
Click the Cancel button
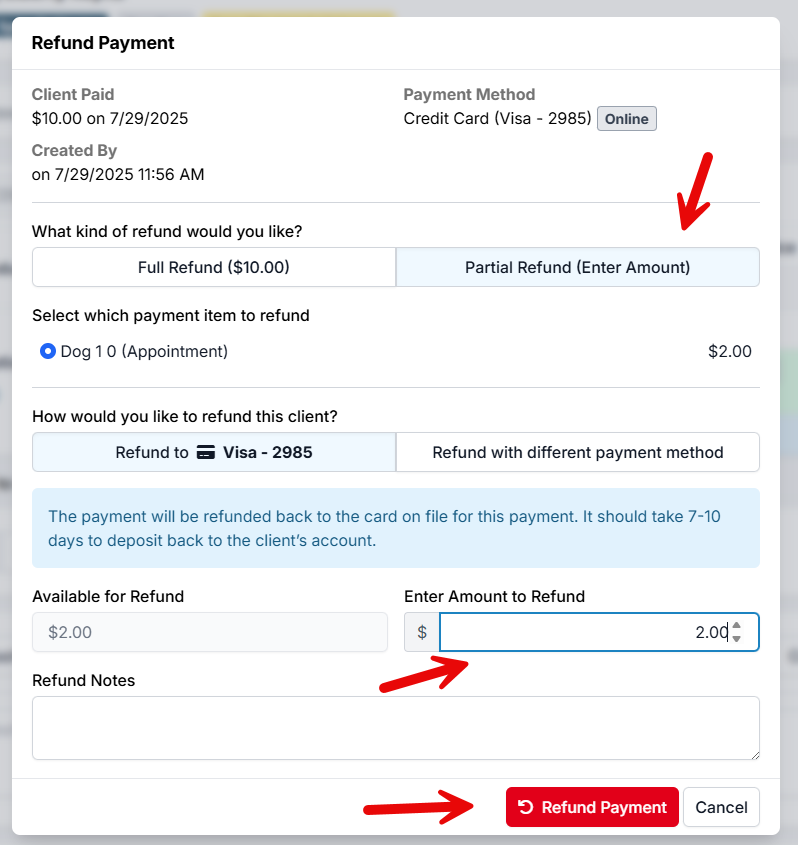tap(721, 807)
